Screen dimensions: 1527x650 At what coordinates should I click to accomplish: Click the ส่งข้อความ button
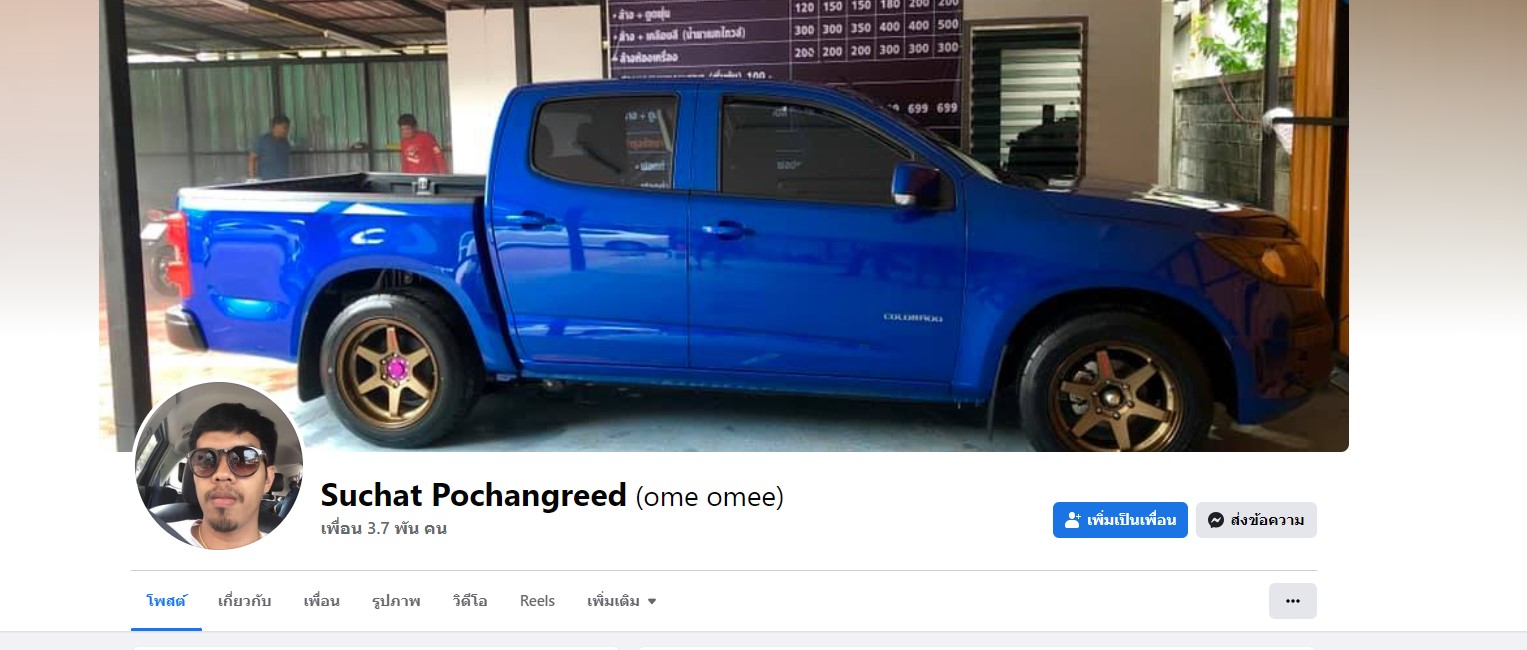1256,520
